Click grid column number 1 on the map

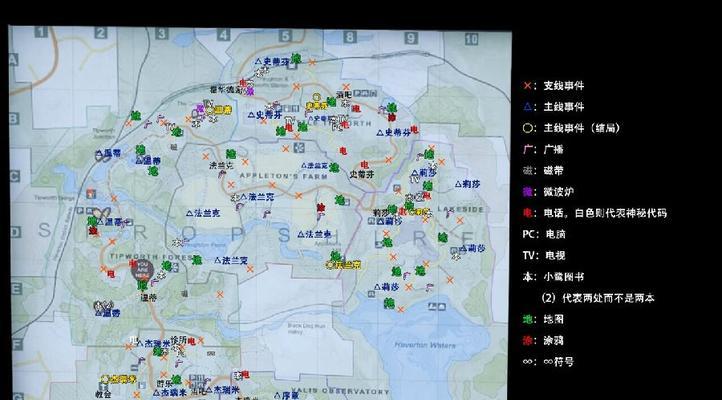click(41, 32)
